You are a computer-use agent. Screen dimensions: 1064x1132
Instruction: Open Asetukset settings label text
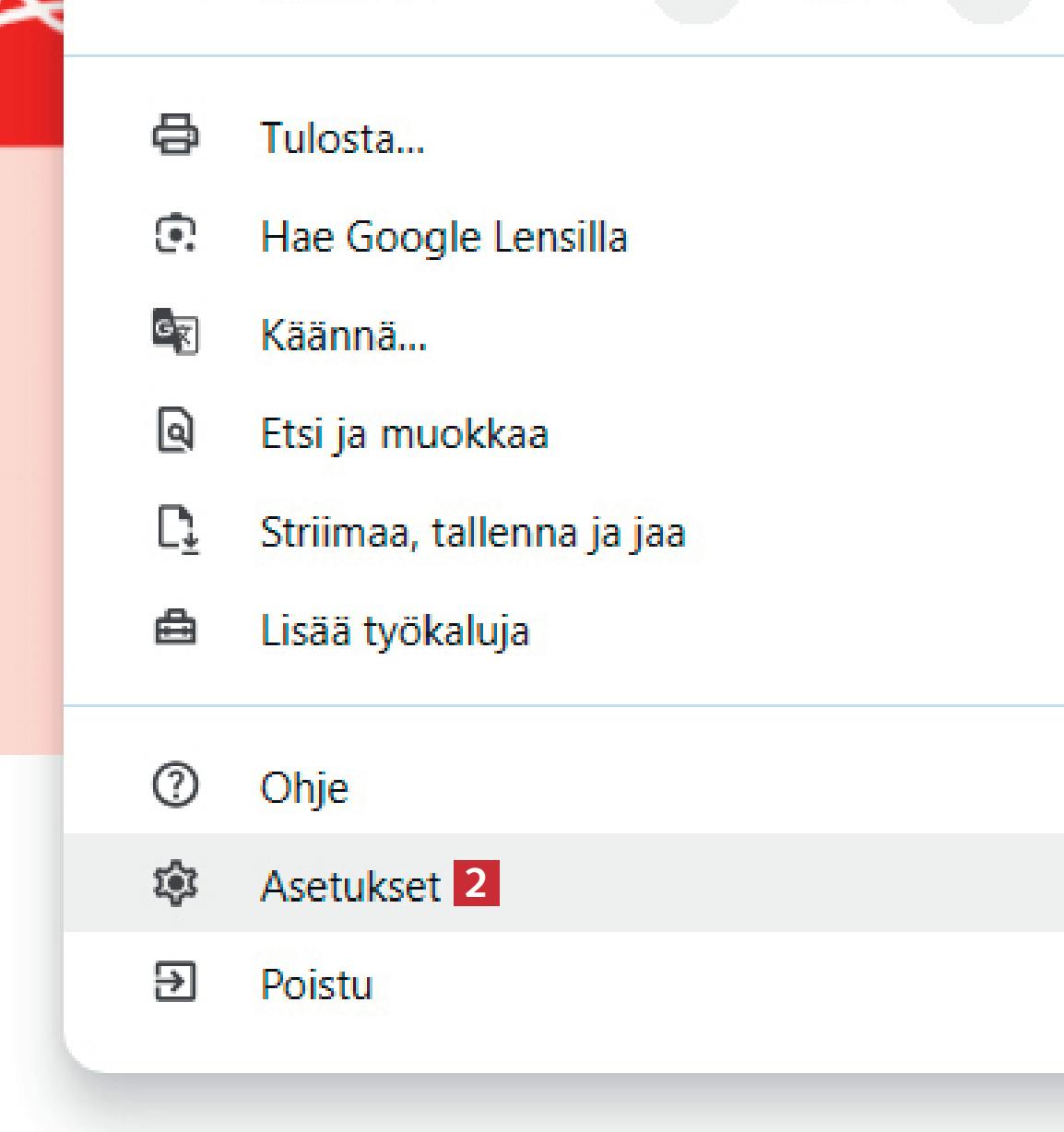[350, 887]
